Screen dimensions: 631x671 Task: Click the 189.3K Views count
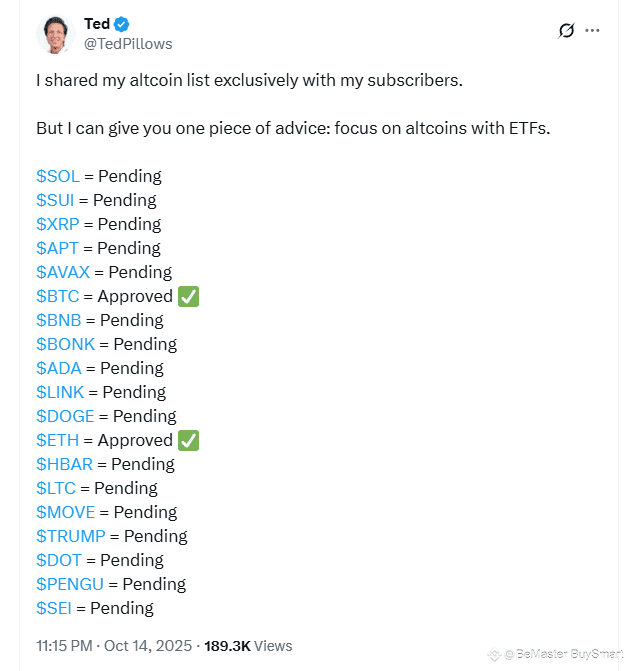(248, 646)
